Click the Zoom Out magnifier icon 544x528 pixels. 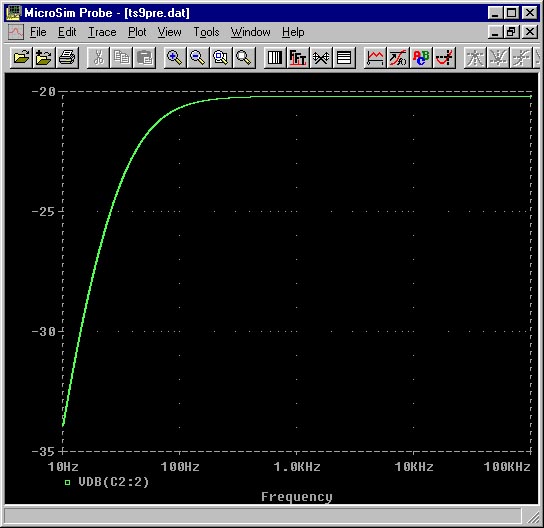[x=197, y=58]
